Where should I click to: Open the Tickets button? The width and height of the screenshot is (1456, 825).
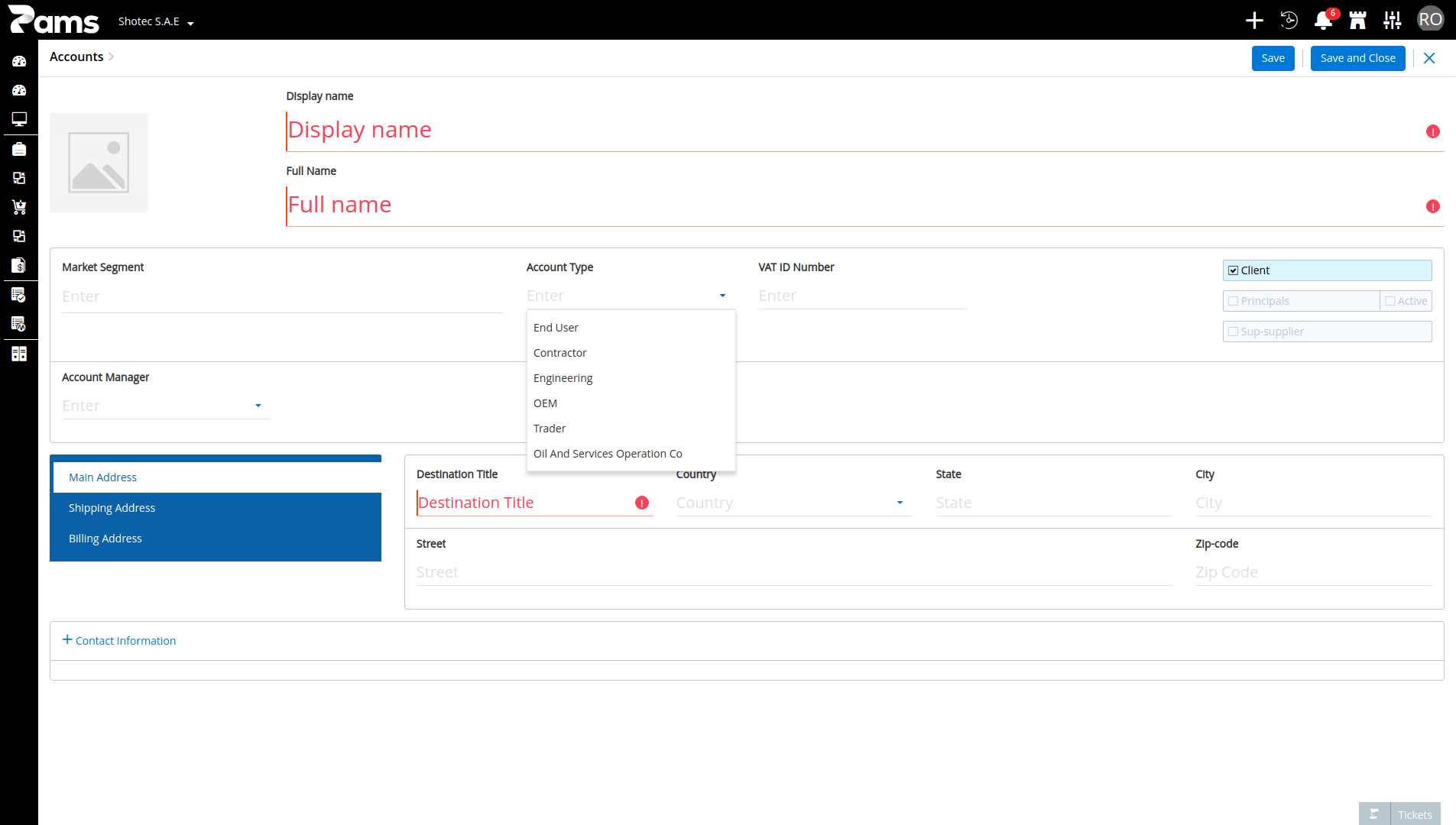[x=1415, y=814]
